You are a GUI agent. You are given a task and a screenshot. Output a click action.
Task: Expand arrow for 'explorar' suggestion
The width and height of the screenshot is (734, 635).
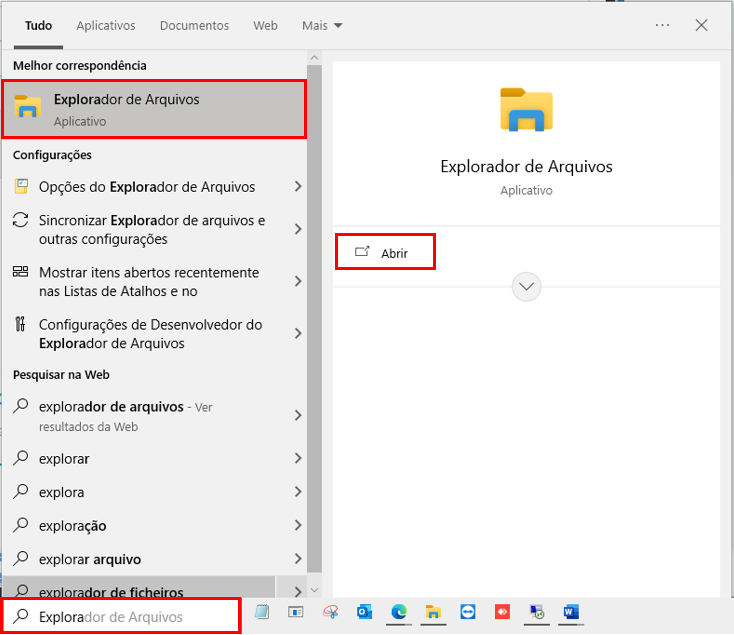(298, 458)
